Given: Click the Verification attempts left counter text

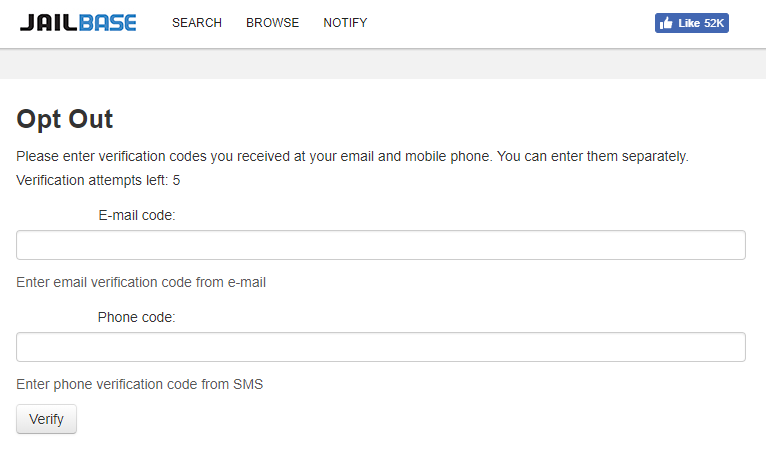Looking at the screenshot, I should [98, 180].
